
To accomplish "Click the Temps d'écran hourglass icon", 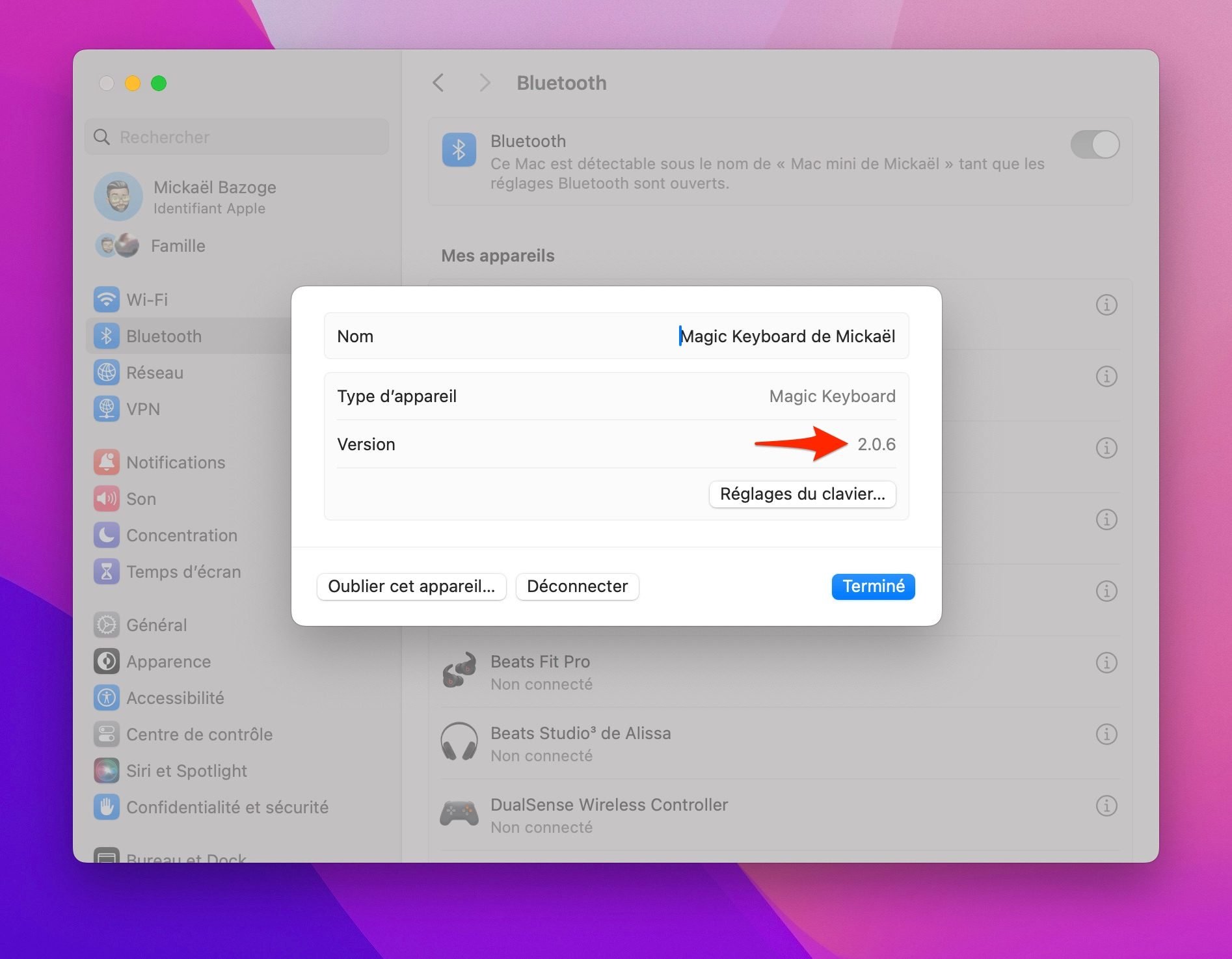I will (x=107, y=571).
